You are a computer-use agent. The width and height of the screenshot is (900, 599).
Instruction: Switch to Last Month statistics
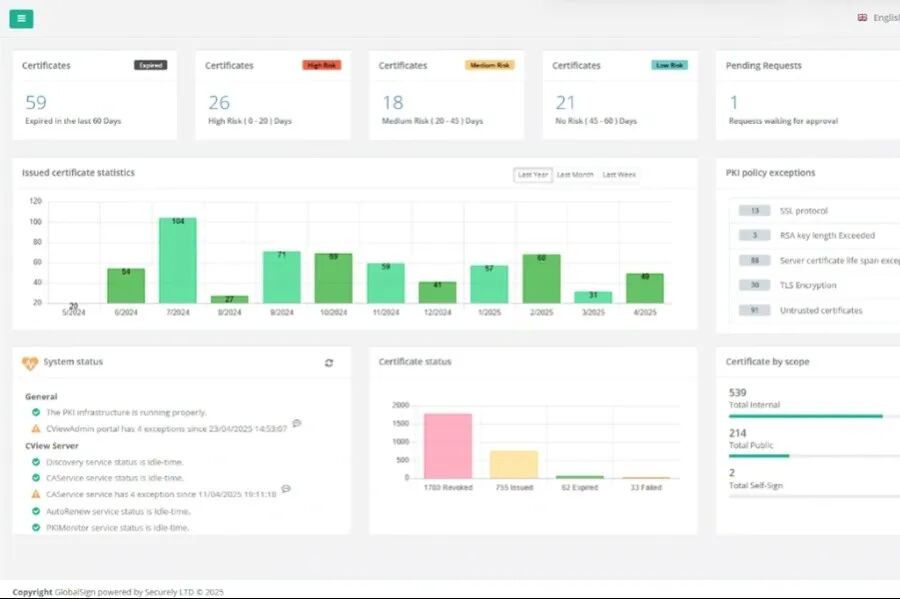(x=575, y=174)
